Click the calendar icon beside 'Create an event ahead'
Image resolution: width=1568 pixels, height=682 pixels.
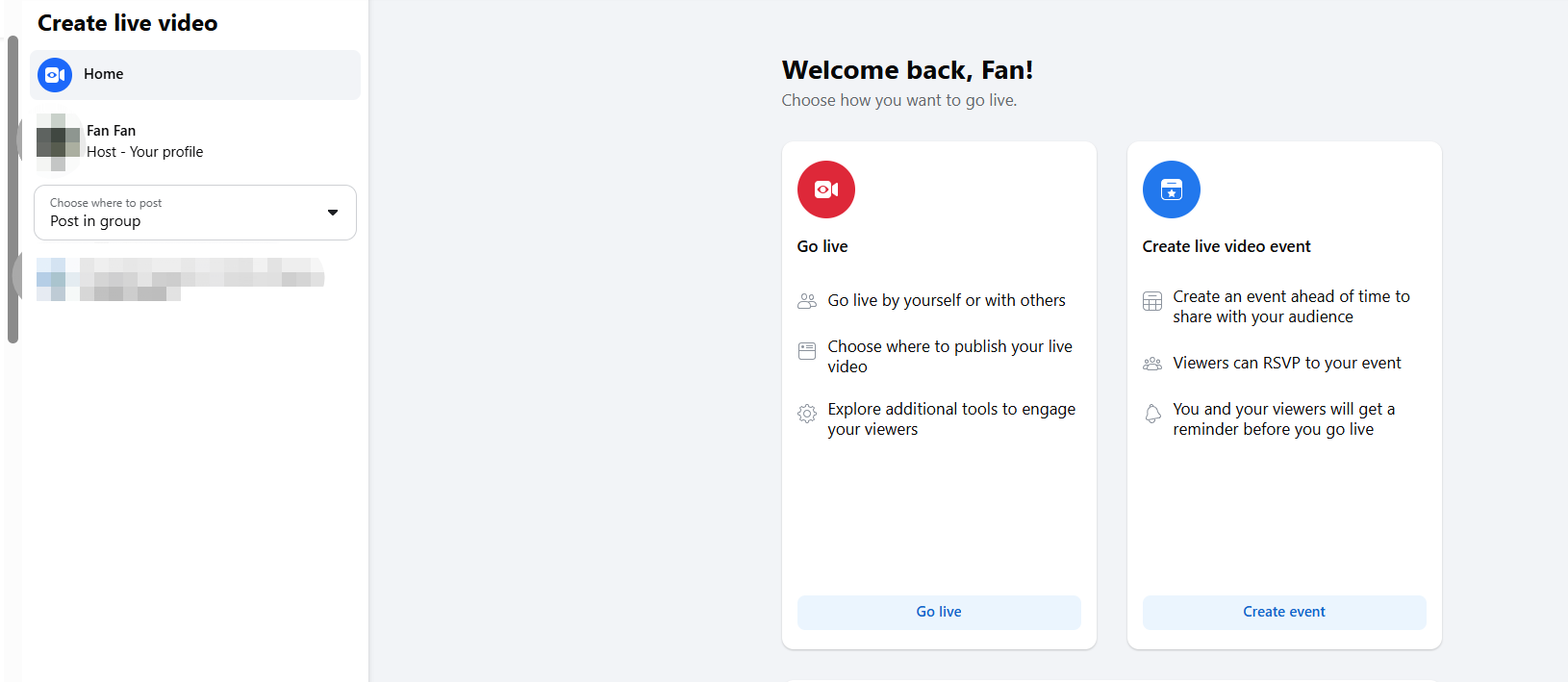tap(1151, 301)
